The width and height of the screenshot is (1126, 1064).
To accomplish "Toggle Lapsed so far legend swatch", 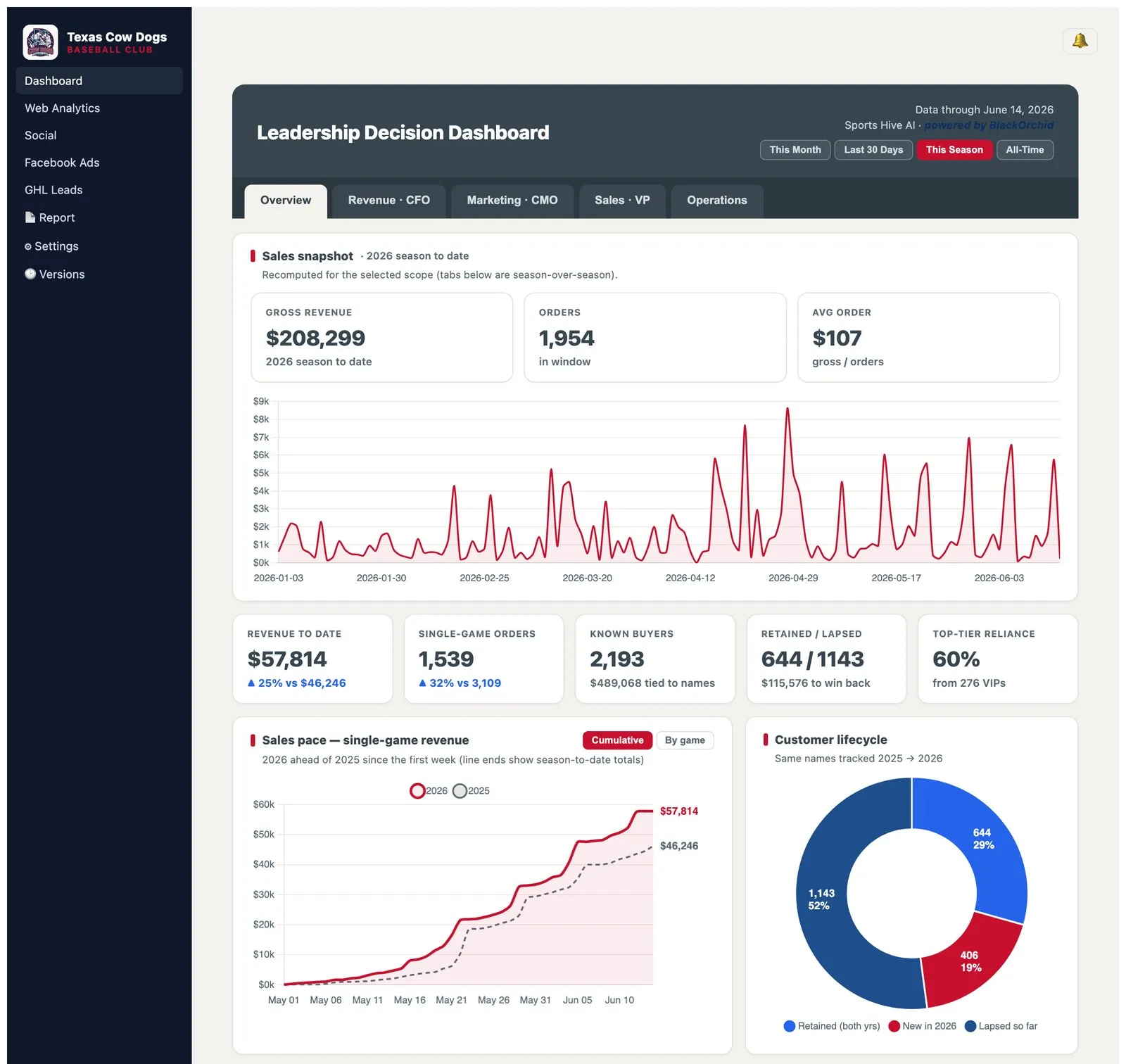I will pyautogui.click(x=970, y=1026).
